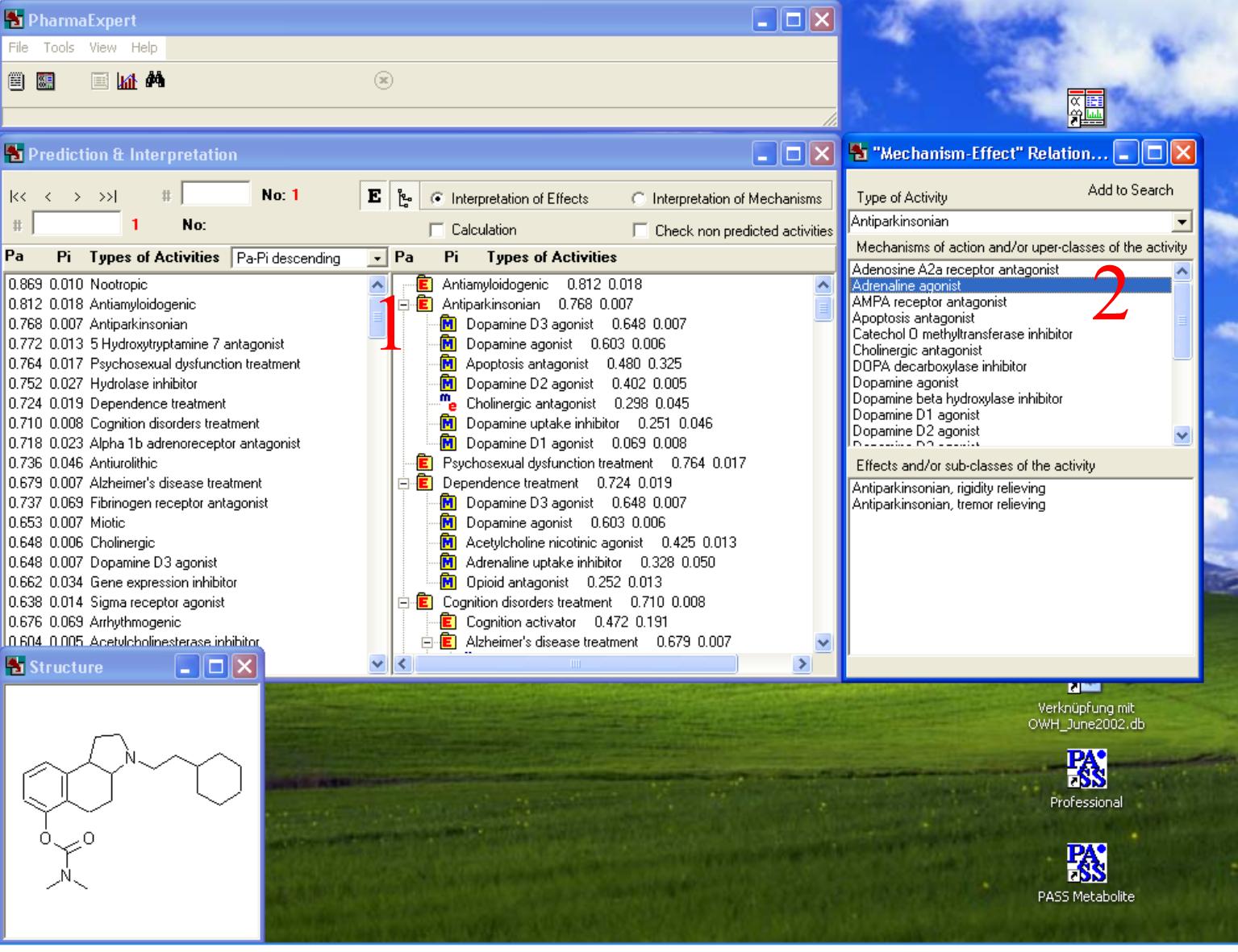Click M icon beside Adrenaline uptake inhibitor

point(448,563)
